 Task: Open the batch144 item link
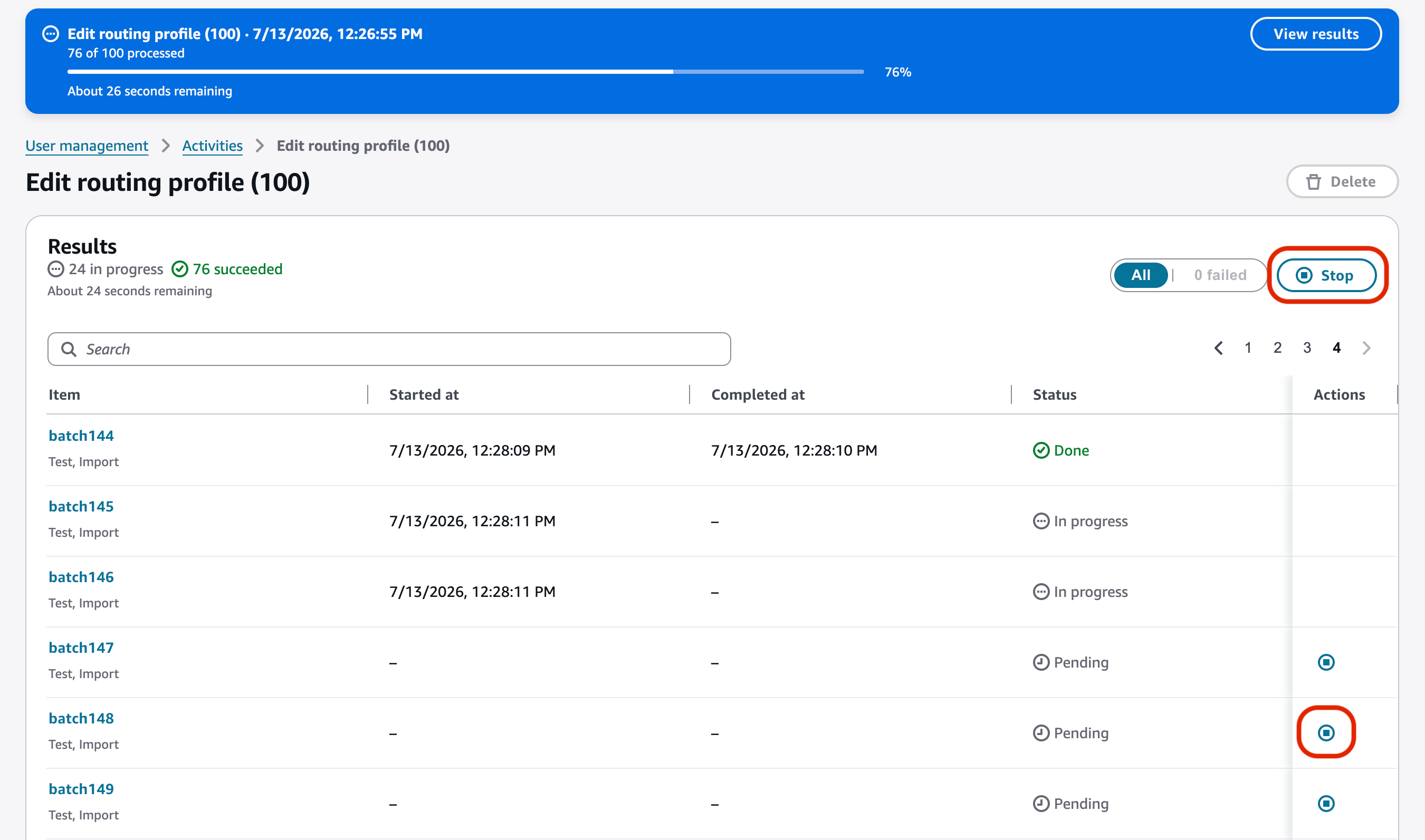point(81,436)
